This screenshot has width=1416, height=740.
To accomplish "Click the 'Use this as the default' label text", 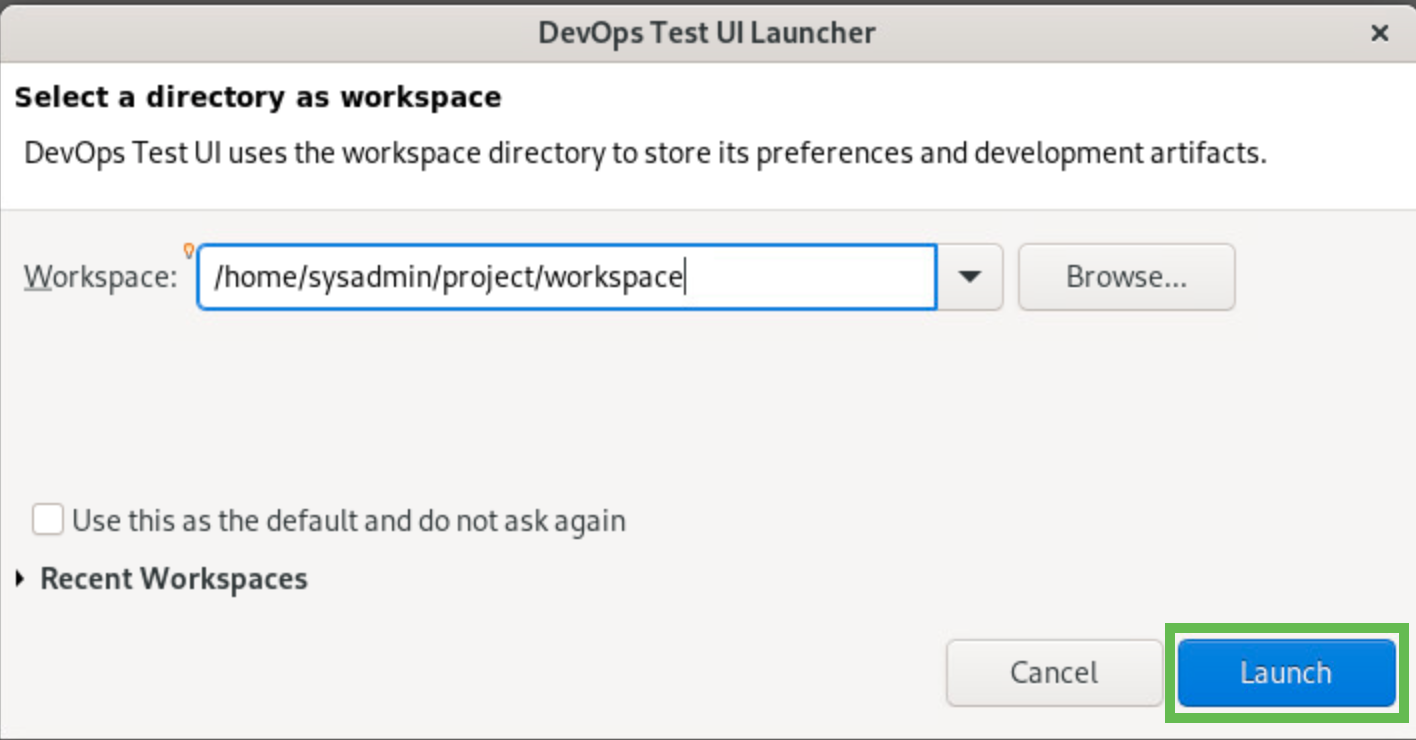I will tap(348, 521).
